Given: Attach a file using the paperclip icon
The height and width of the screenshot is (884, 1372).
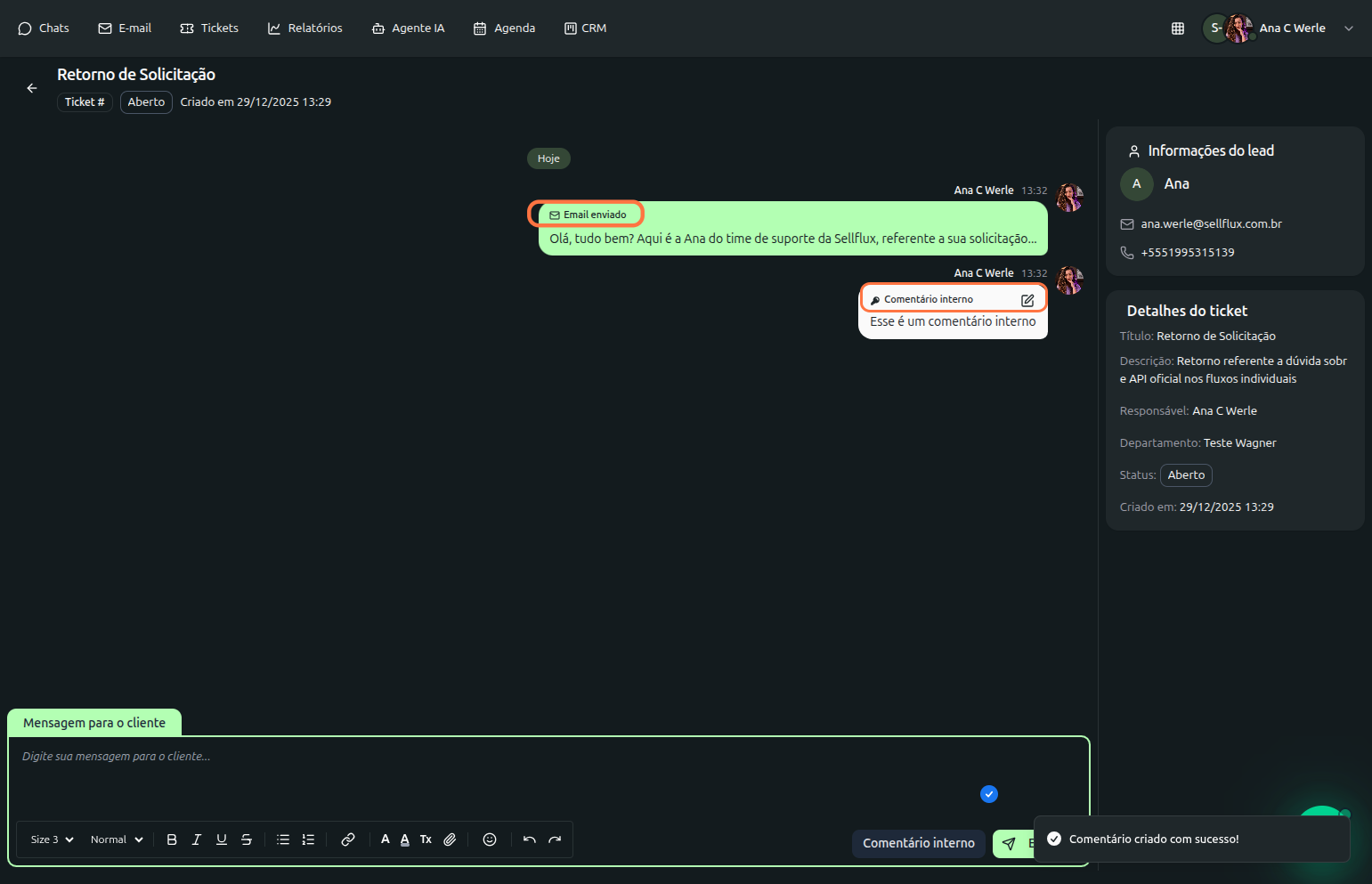Looking at the screenshot, I should [x=450, y=839].
